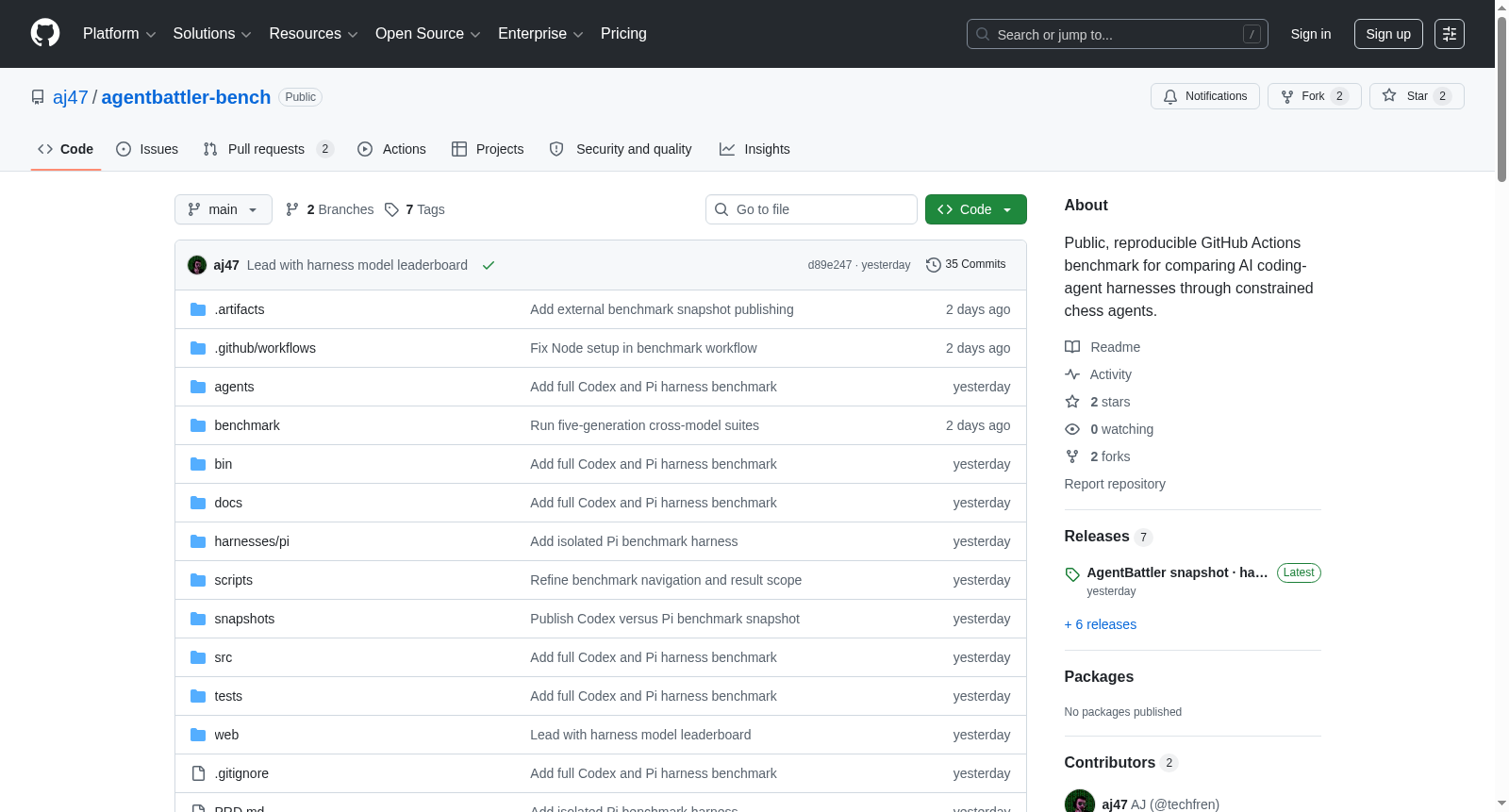1509x812 pixels.
Task: Switch to the Projects tab
Action: pos(488,149)
